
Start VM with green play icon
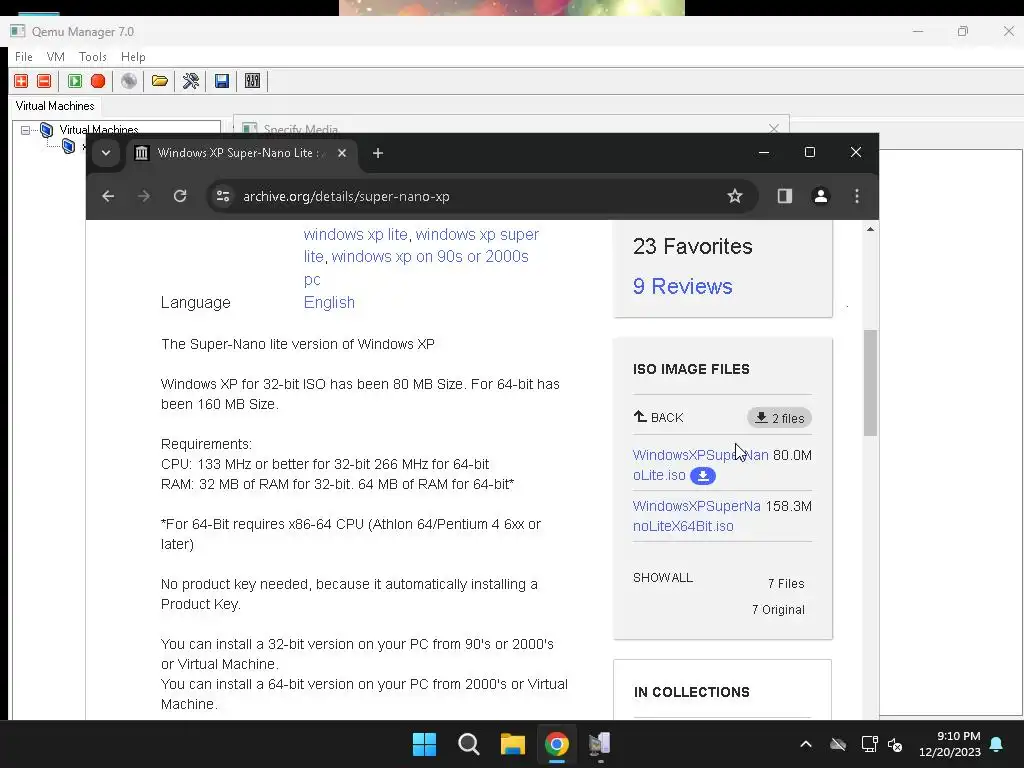pyautogui.click(x=75, y=81)
